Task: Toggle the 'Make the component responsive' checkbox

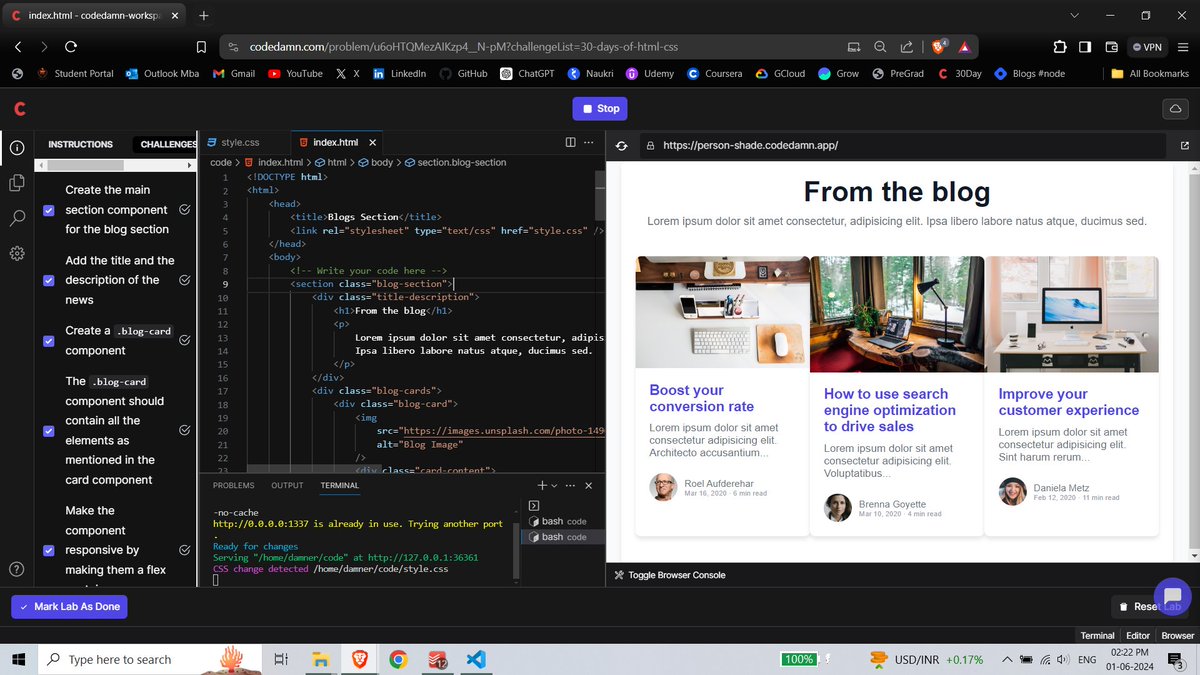Action: (49, 550)
